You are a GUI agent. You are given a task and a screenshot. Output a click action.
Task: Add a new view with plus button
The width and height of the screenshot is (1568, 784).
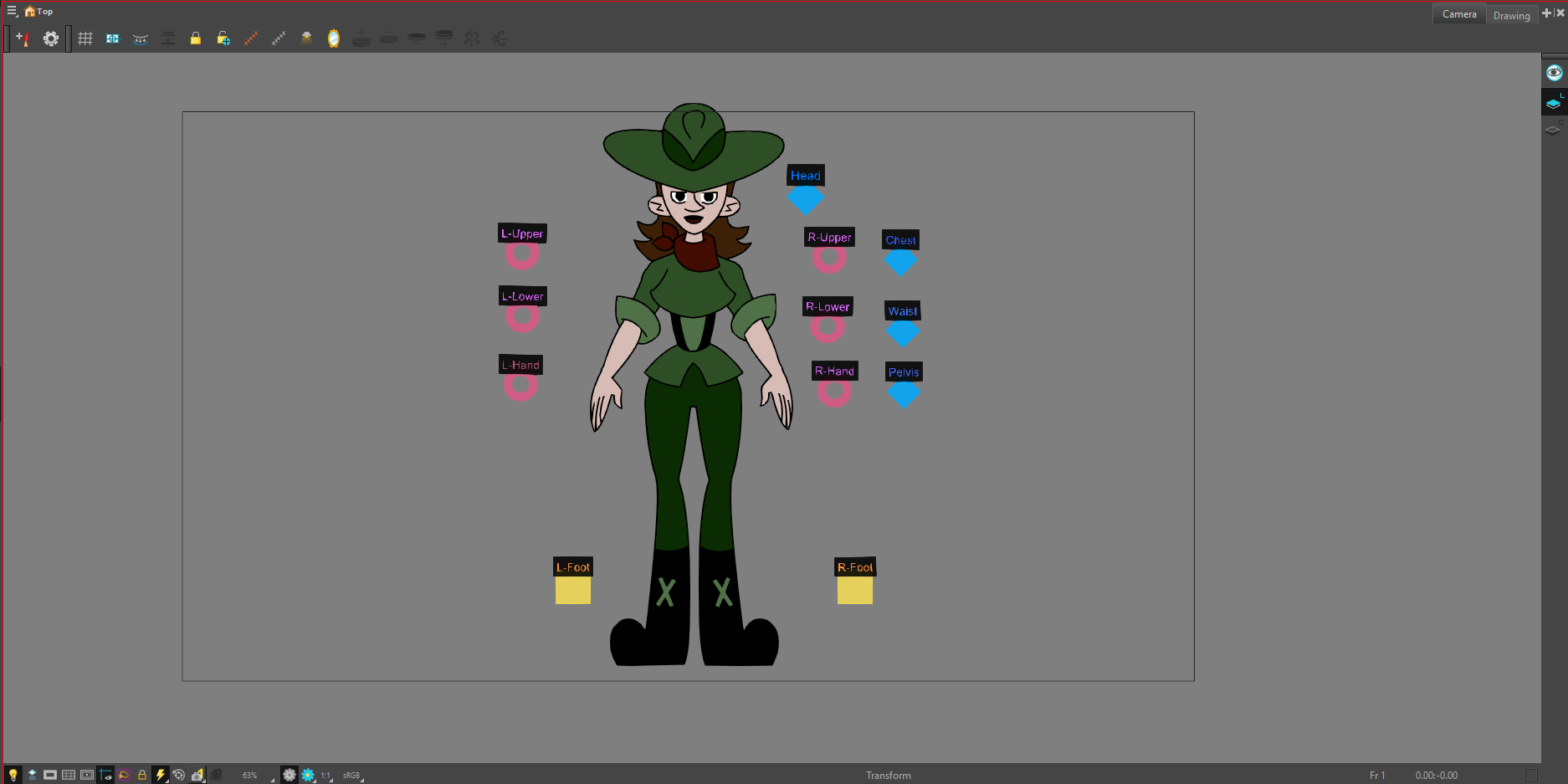tap(1547, 13)
